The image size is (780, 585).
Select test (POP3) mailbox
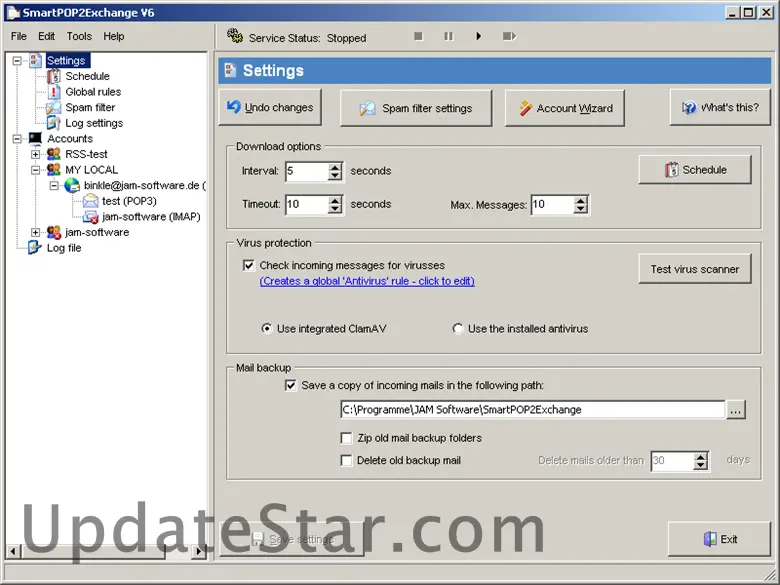[x=128, y=201]
